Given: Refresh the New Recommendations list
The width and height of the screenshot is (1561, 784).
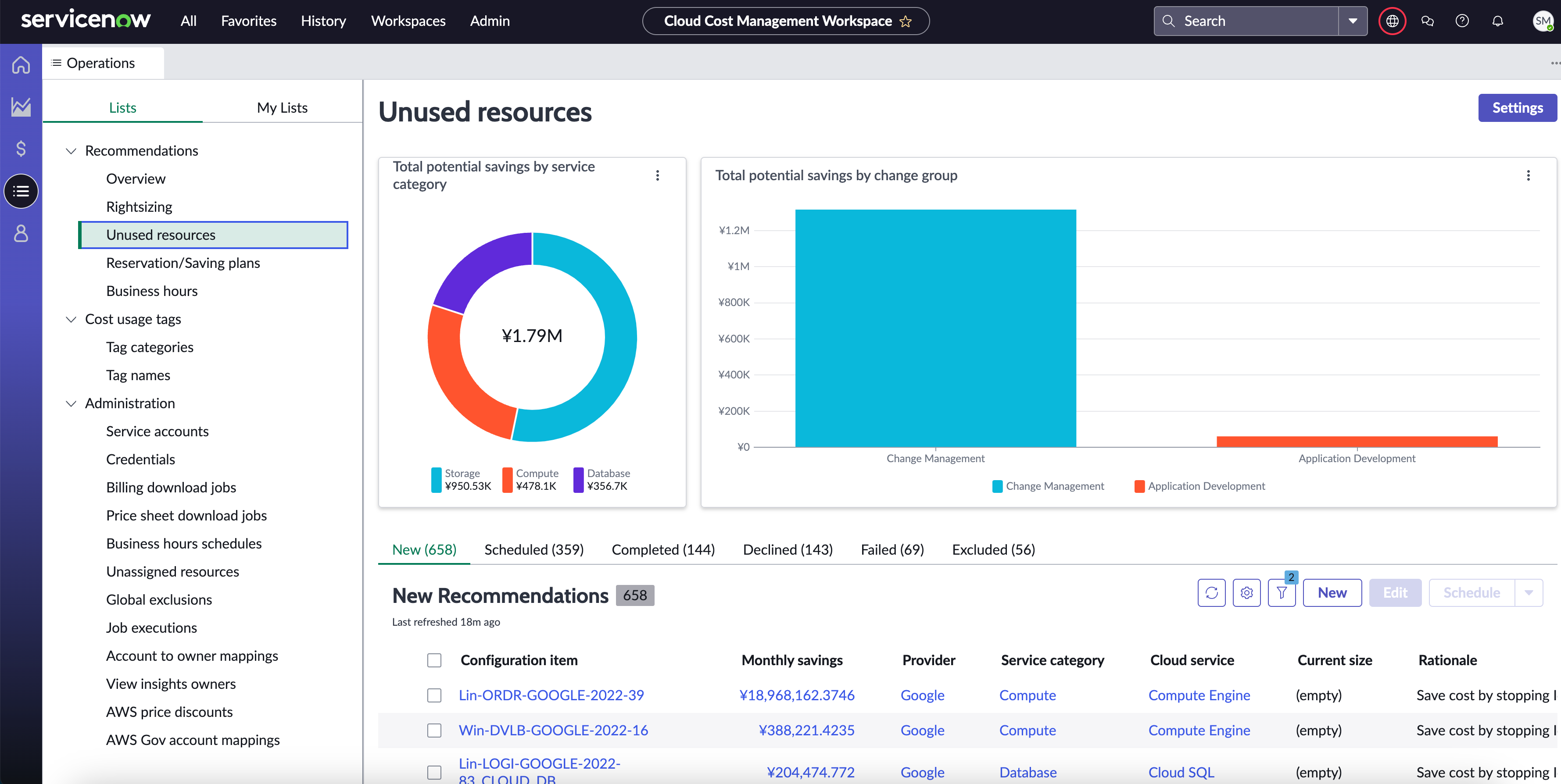Looking at the screenshot, I should click(x=1211, y=593).
